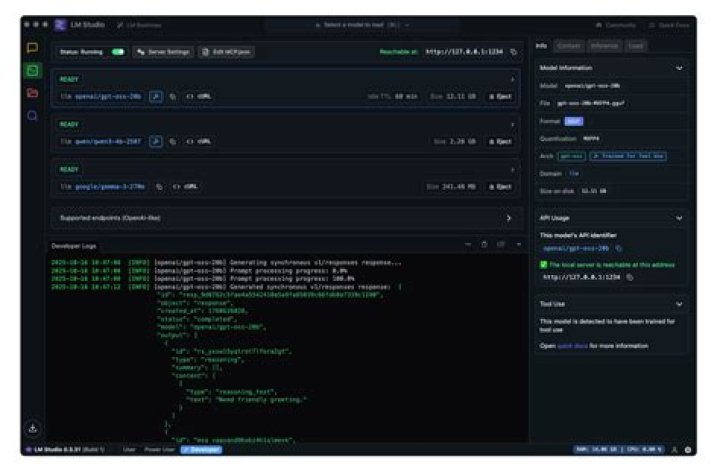The image size is (720, 474).
Task: Select User mode in the status bar
Action: click(129, 450)
